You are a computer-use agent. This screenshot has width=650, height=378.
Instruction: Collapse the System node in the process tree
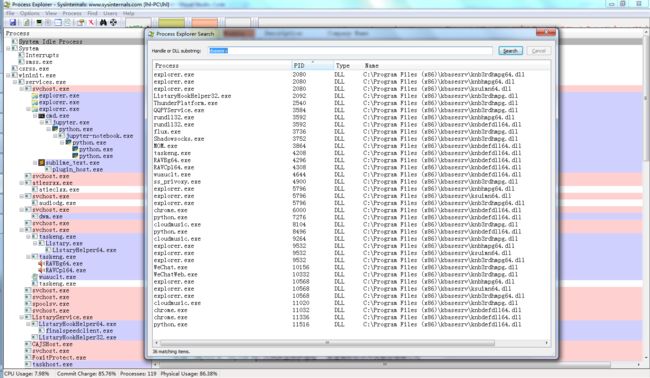click(x=8, y=48)
